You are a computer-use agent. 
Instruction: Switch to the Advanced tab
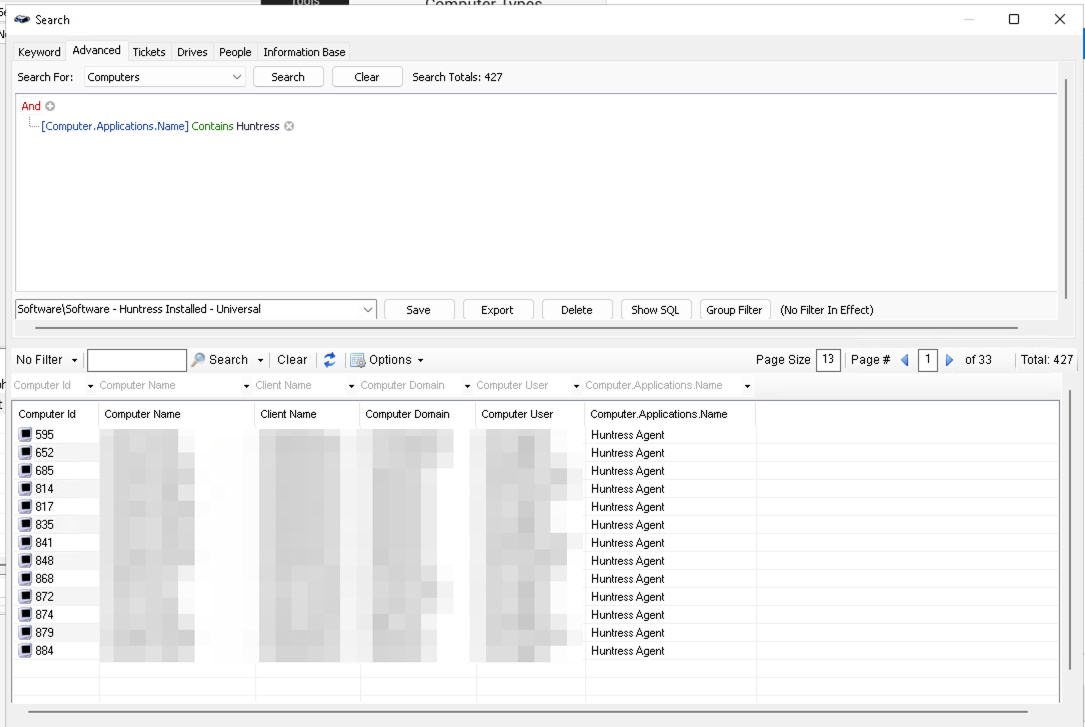(96, 50)
